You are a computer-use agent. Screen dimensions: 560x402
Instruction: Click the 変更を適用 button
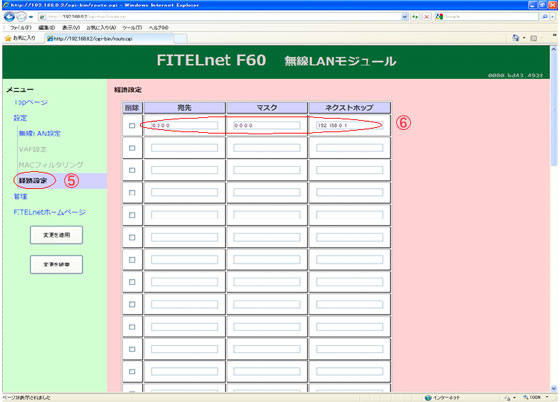click(56, 235)
